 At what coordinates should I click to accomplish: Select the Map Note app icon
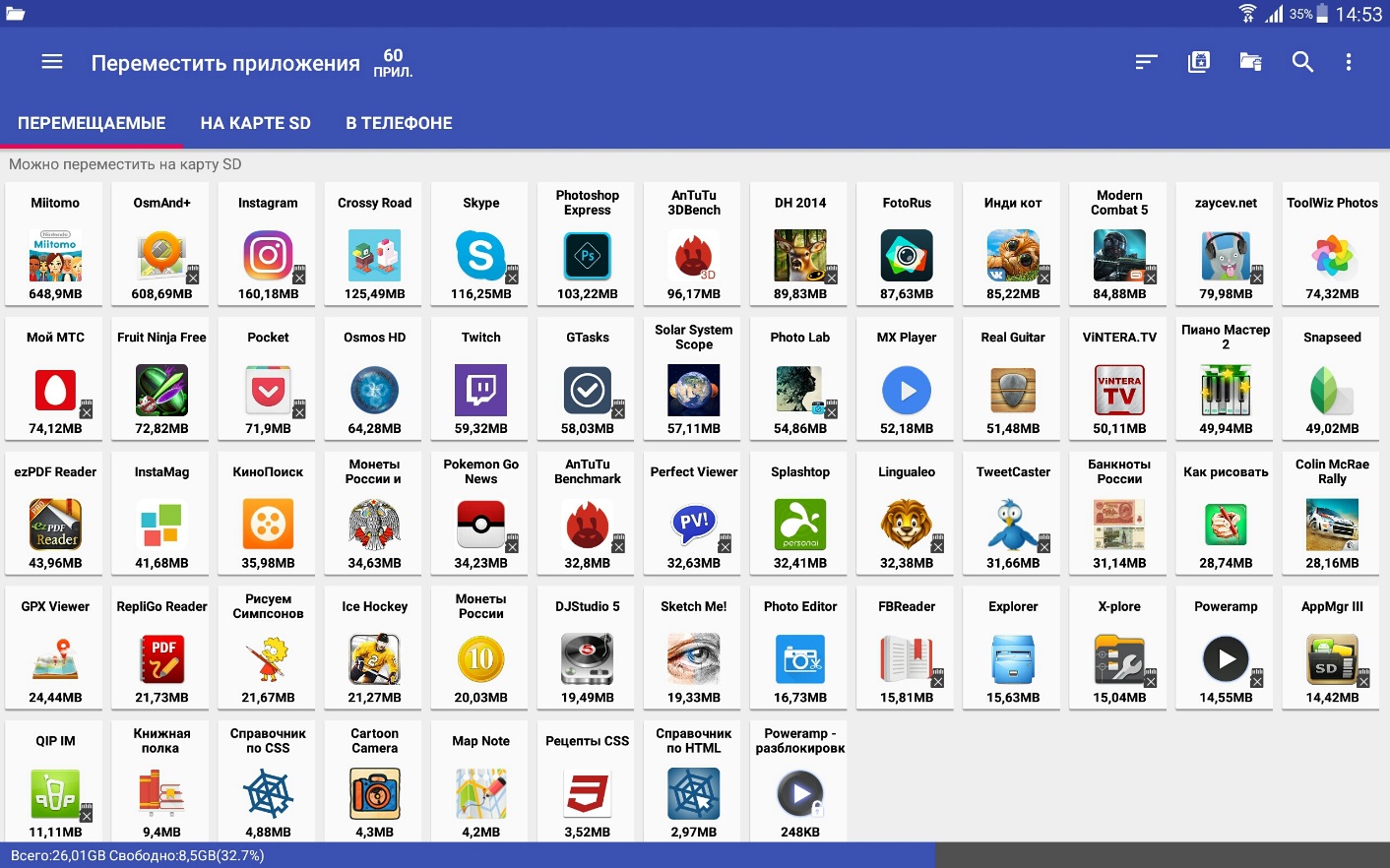coord(480,794)
